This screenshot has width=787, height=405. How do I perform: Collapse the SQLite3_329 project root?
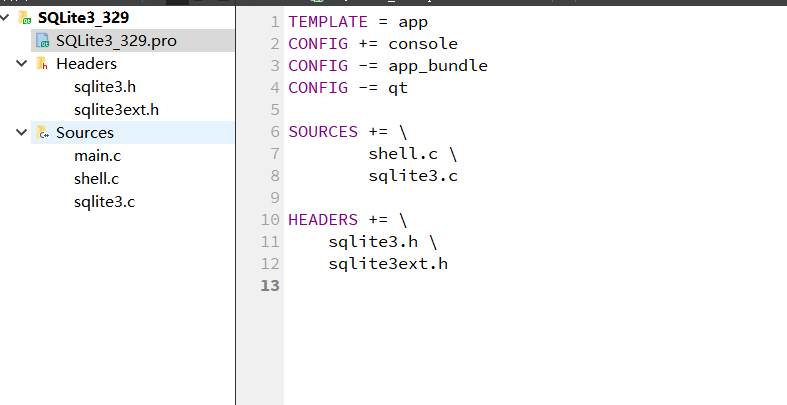click(x=5, y=18)
